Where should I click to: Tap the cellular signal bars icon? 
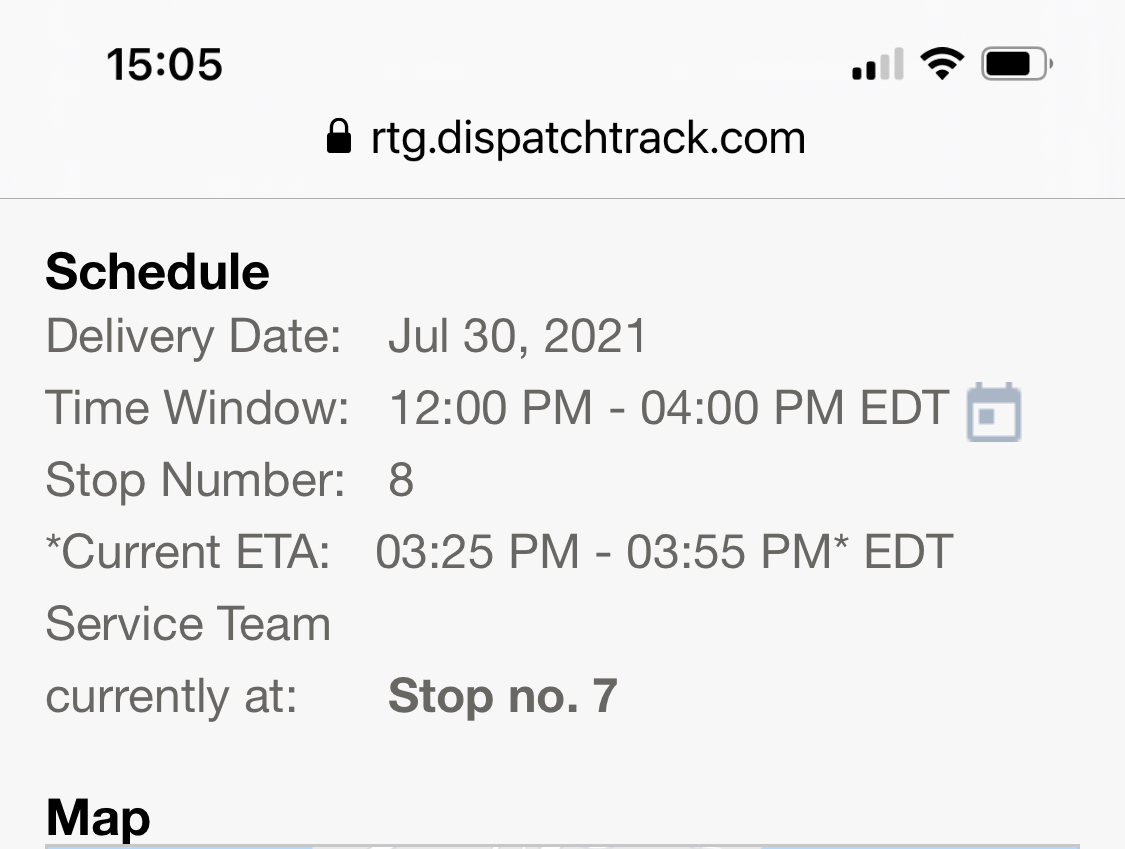point(875,62)
